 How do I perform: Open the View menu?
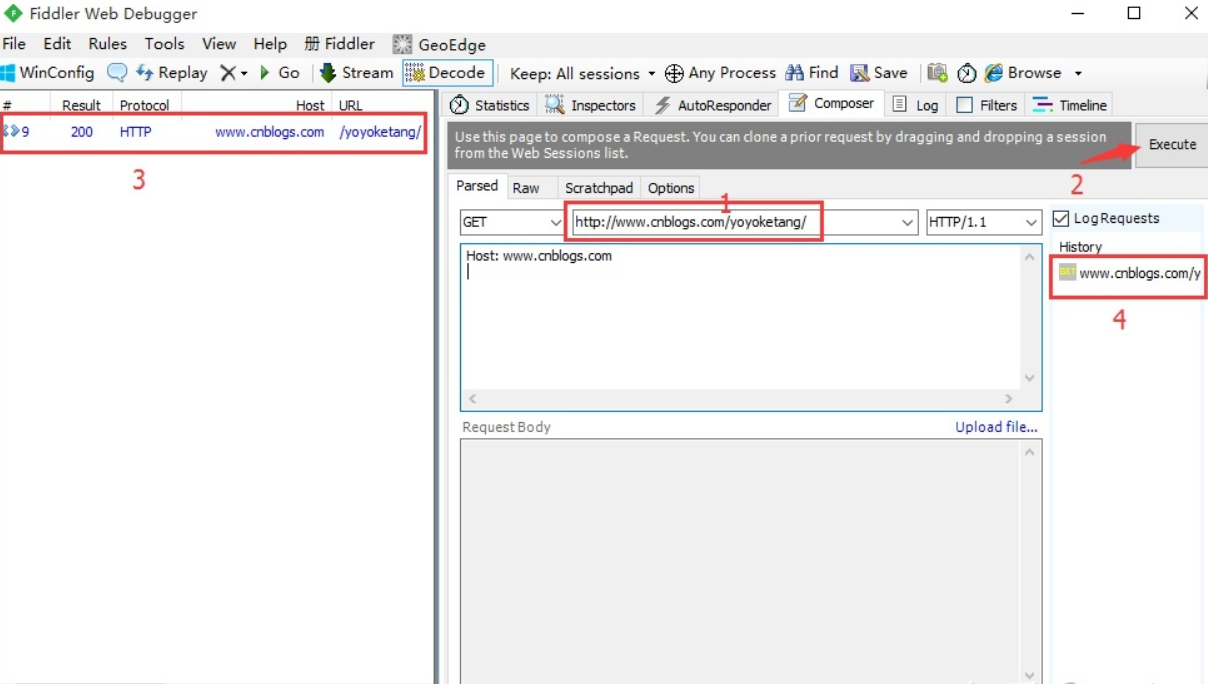[x=219, y=44]
